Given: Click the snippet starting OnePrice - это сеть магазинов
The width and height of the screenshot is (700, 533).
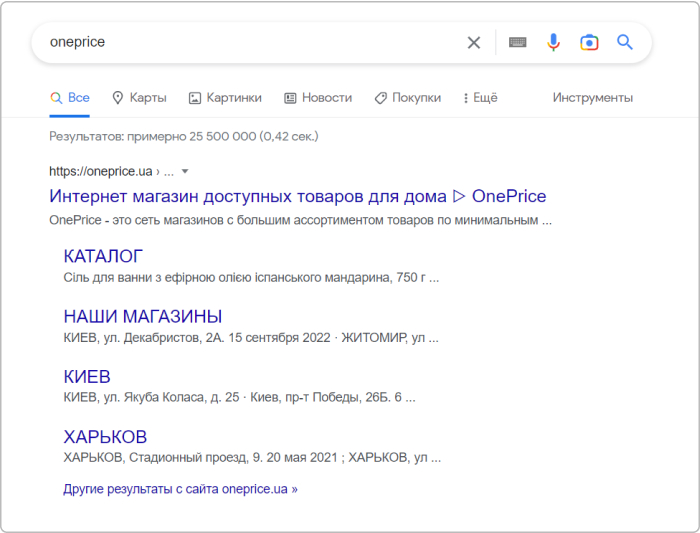Looking at the screenshot, I should 300,221.
